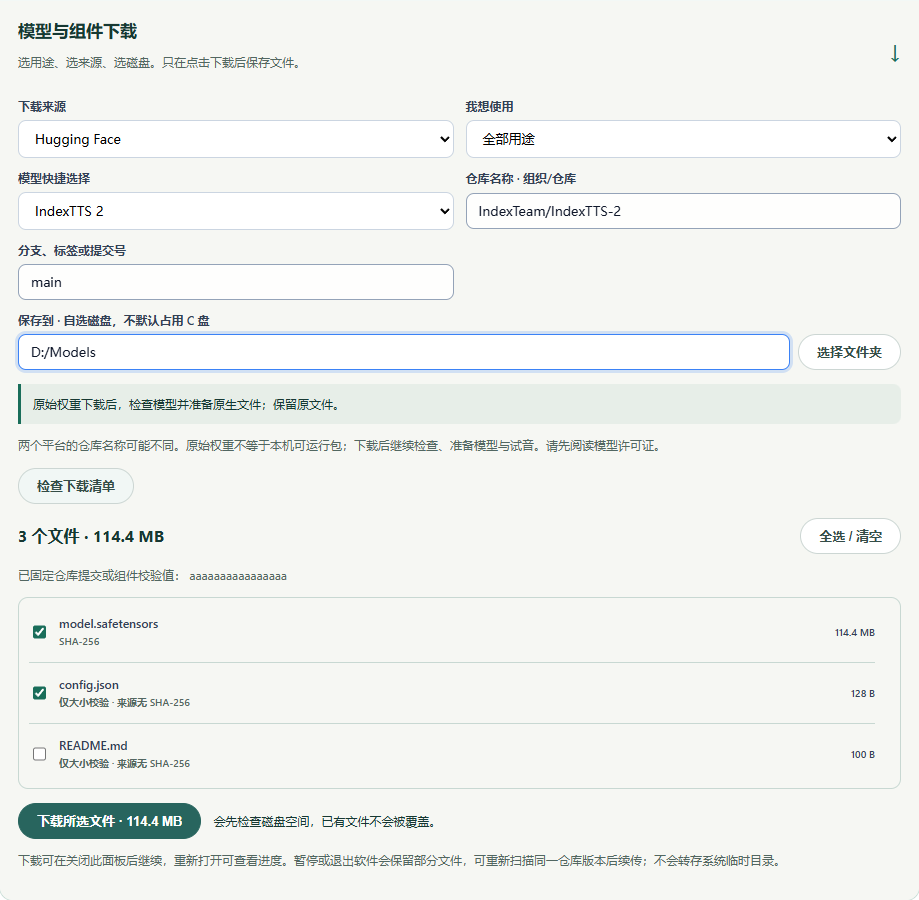The height and width of the screenshot is (900, 919).
Task: Expand the 模型快捷选择 IndexTTS 2 dropdown
Action: click(236, 211)
